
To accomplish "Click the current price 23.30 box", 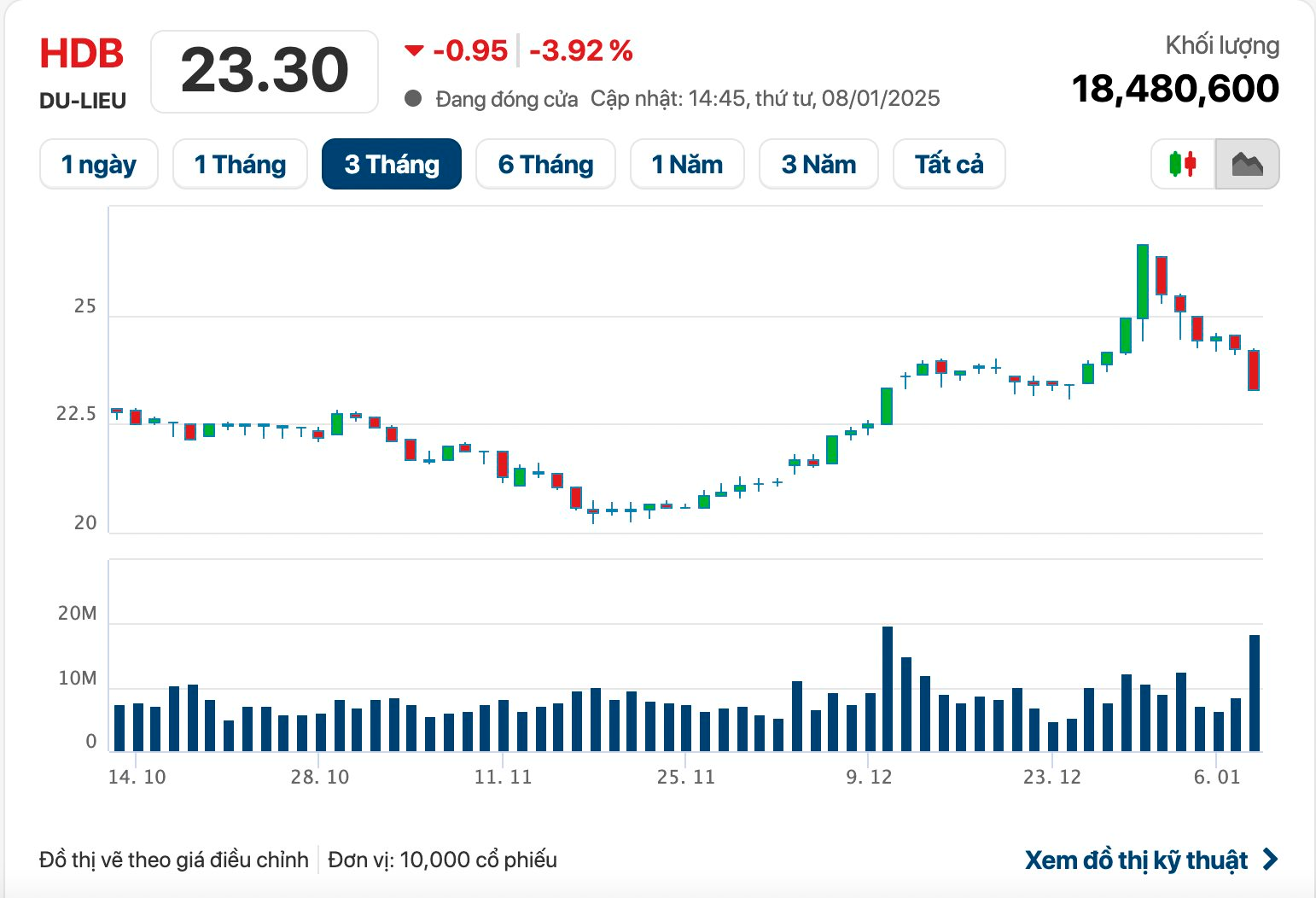I will 265,71.
